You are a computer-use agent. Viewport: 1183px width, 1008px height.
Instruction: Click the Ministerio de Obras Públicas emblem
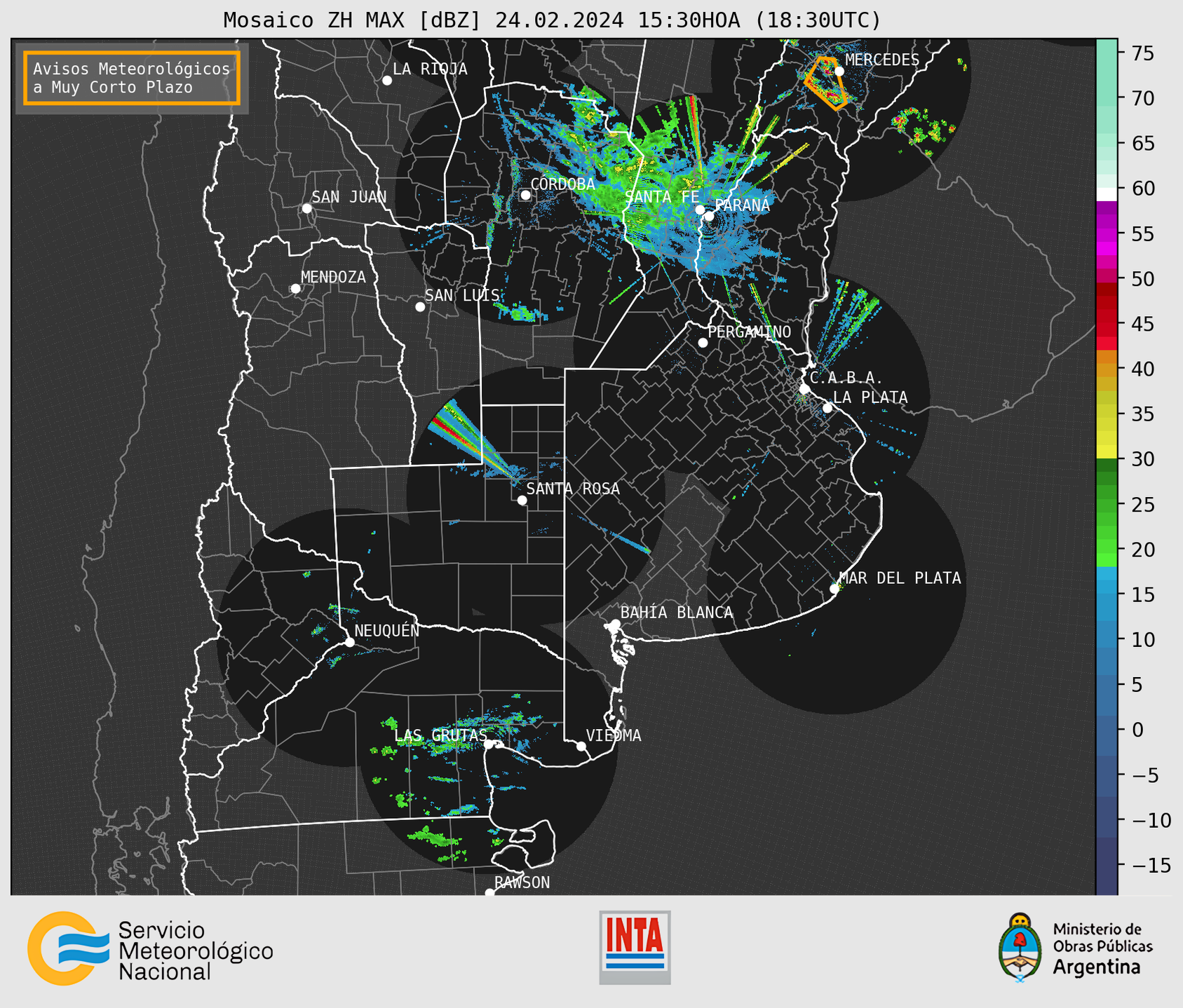coord(1020,947)
